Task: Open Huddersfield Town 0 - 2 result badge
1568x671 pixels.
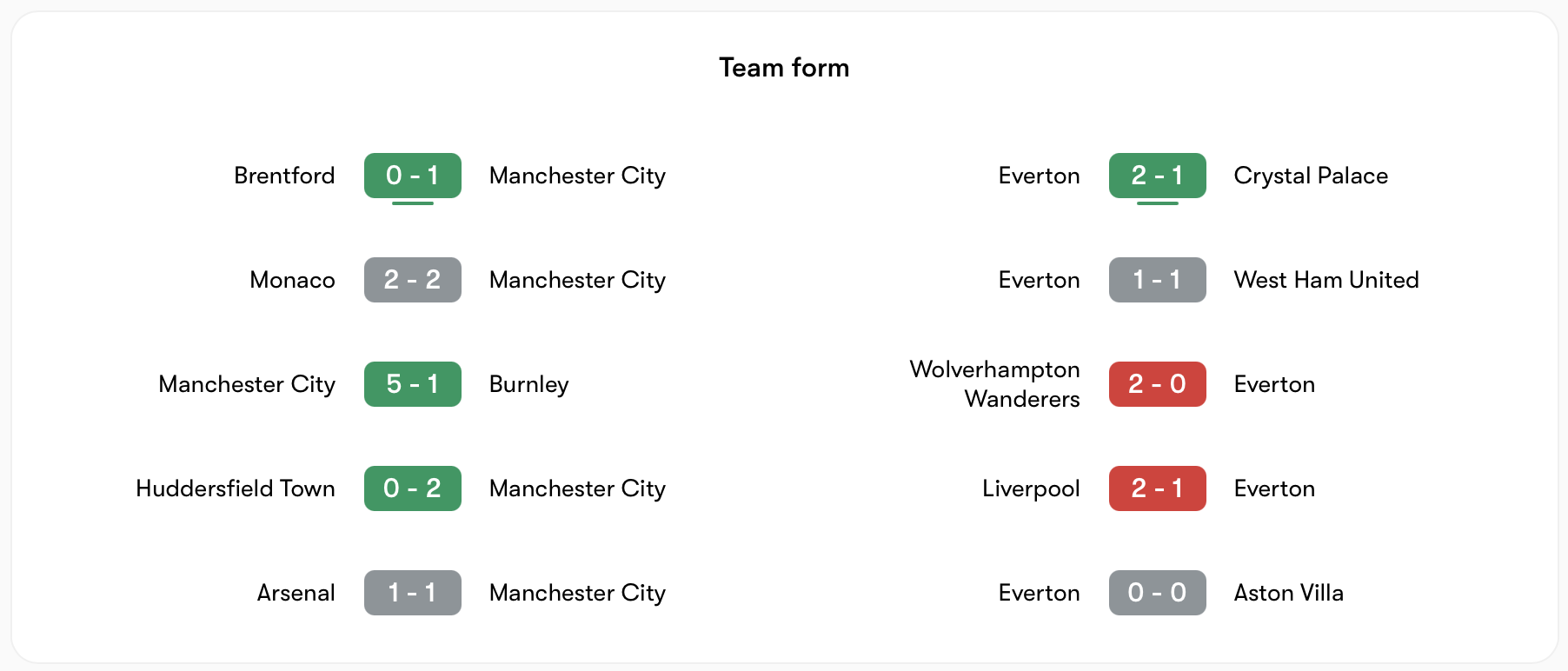Action: tap(412, 488)
